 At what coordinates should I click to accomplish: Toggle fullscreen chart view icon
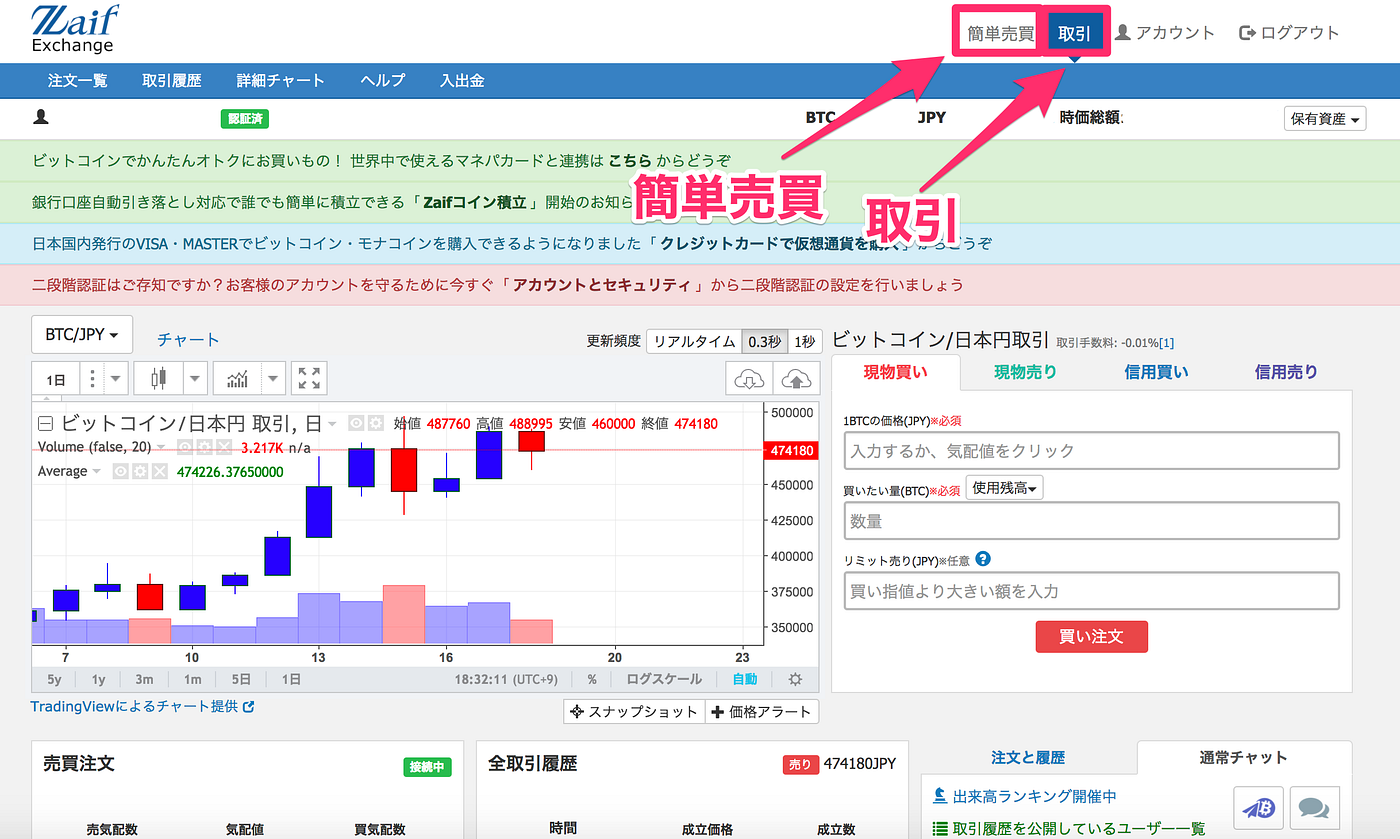[x=309, y=379]
